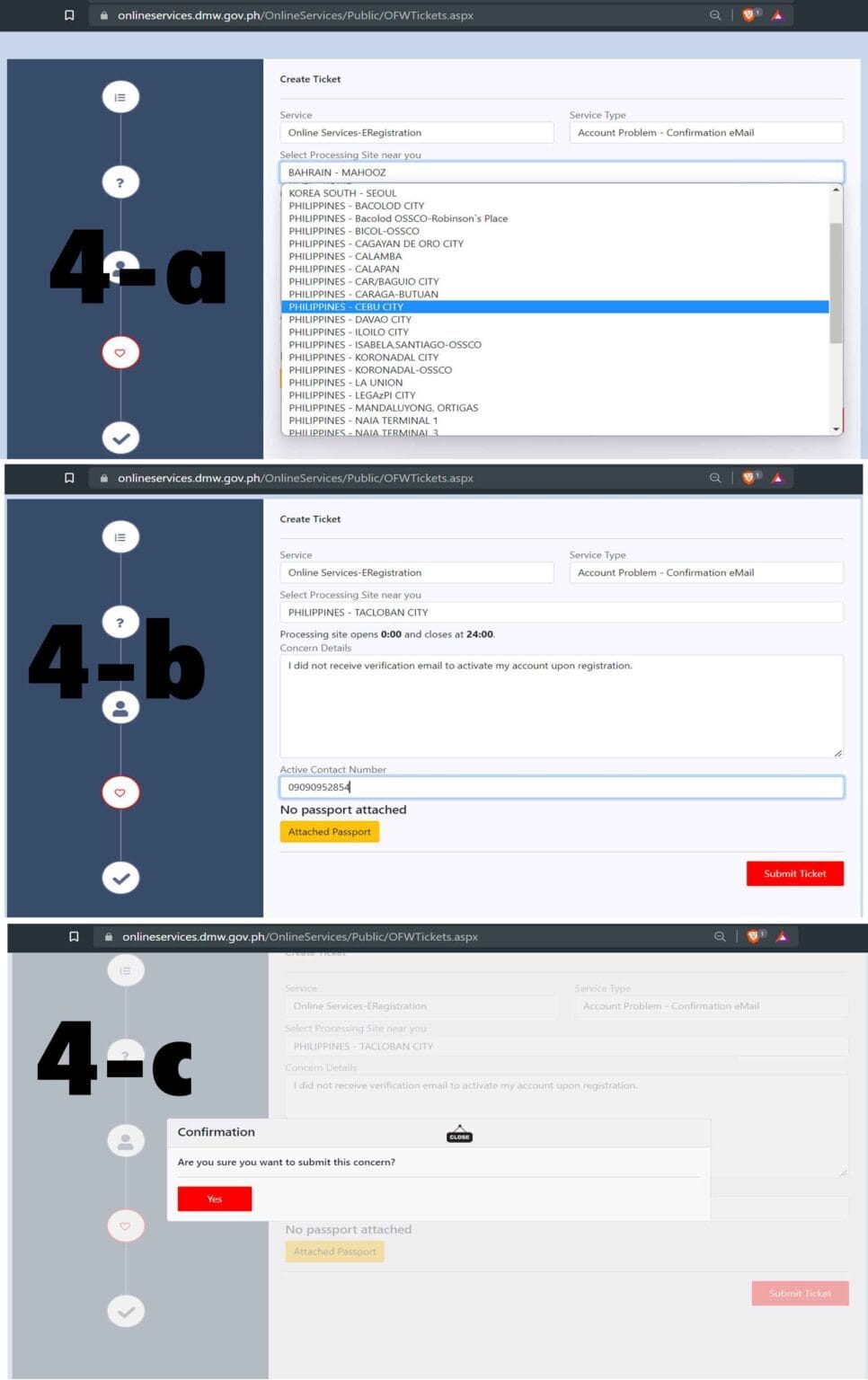Select the person profile icon in the sidebar

click(120, 707)
